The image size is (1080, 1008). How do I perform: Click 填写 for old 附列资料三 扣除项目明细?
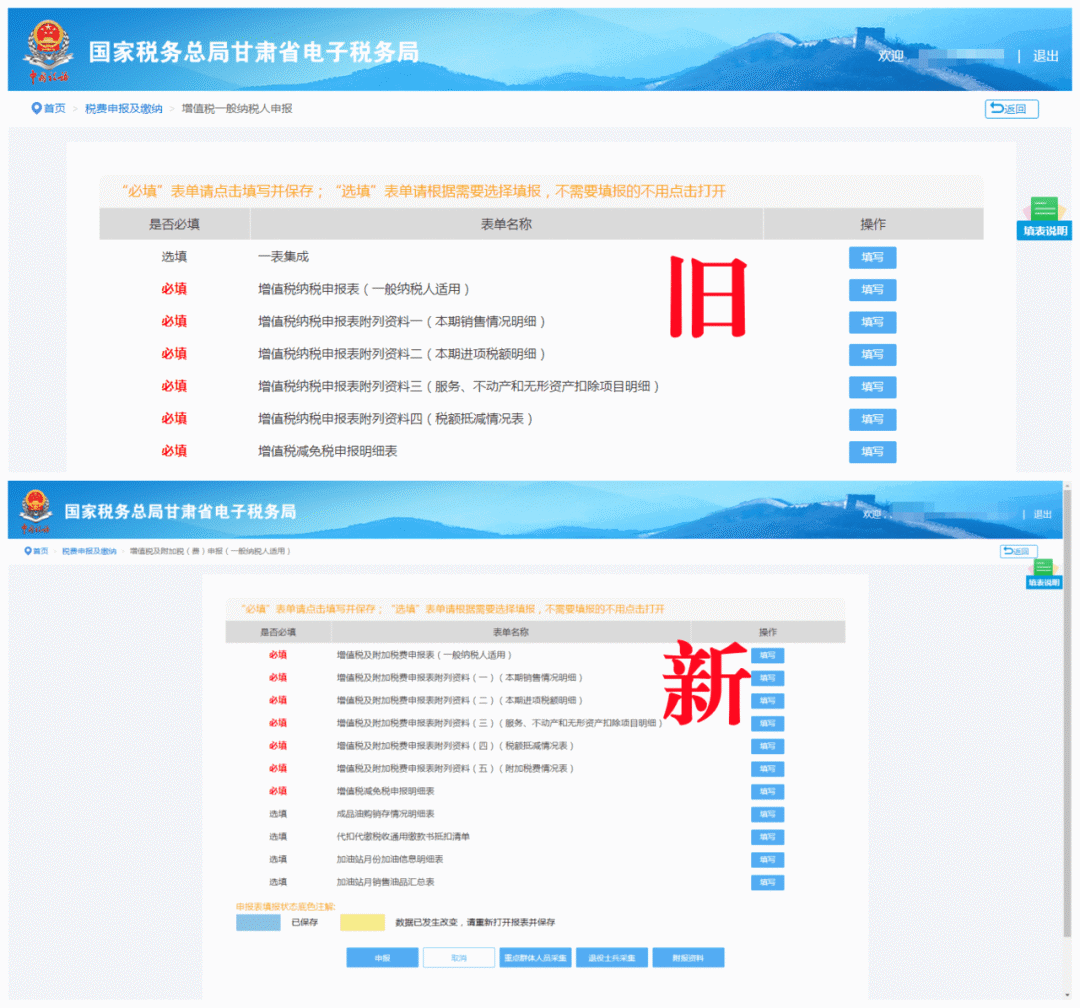pos(872,387)
